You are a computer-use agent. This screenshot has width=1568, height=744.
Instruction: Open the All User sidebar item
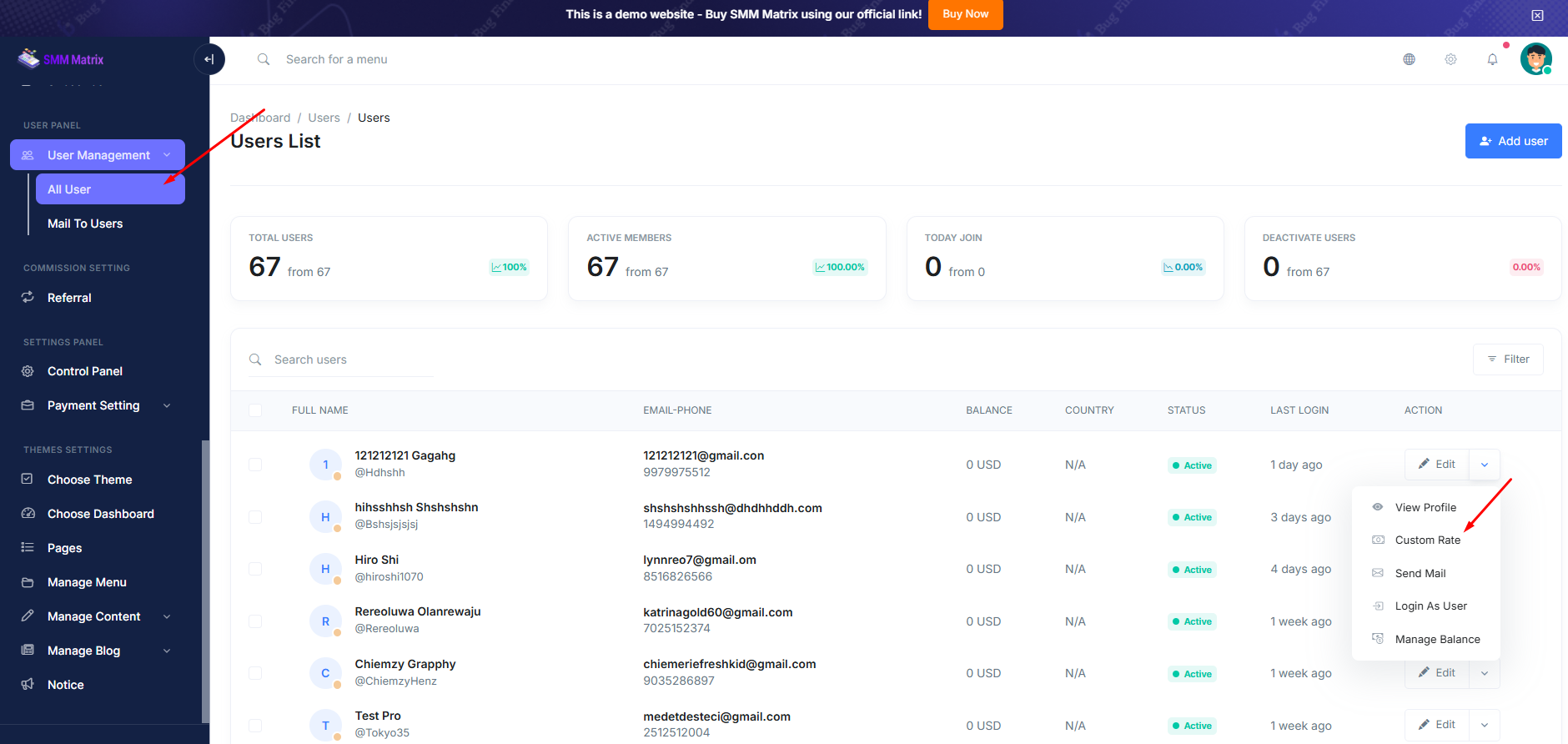click(110, 189)
